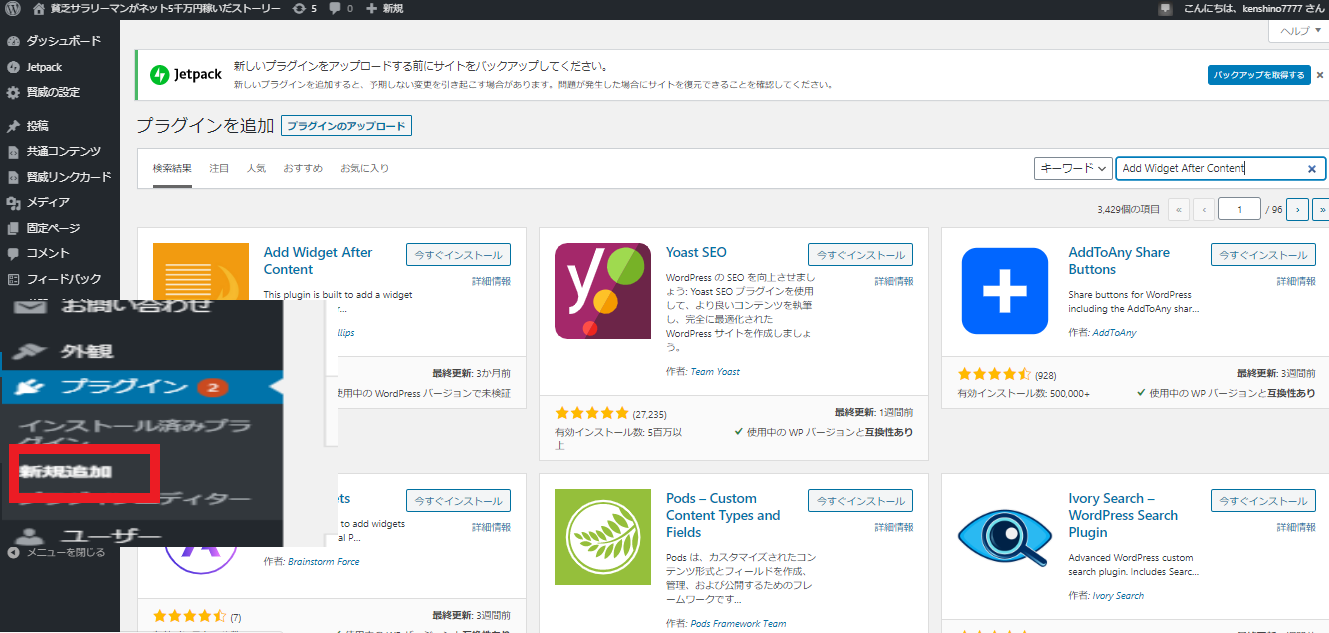Switch to the 注目 tab

coord(219,168)
